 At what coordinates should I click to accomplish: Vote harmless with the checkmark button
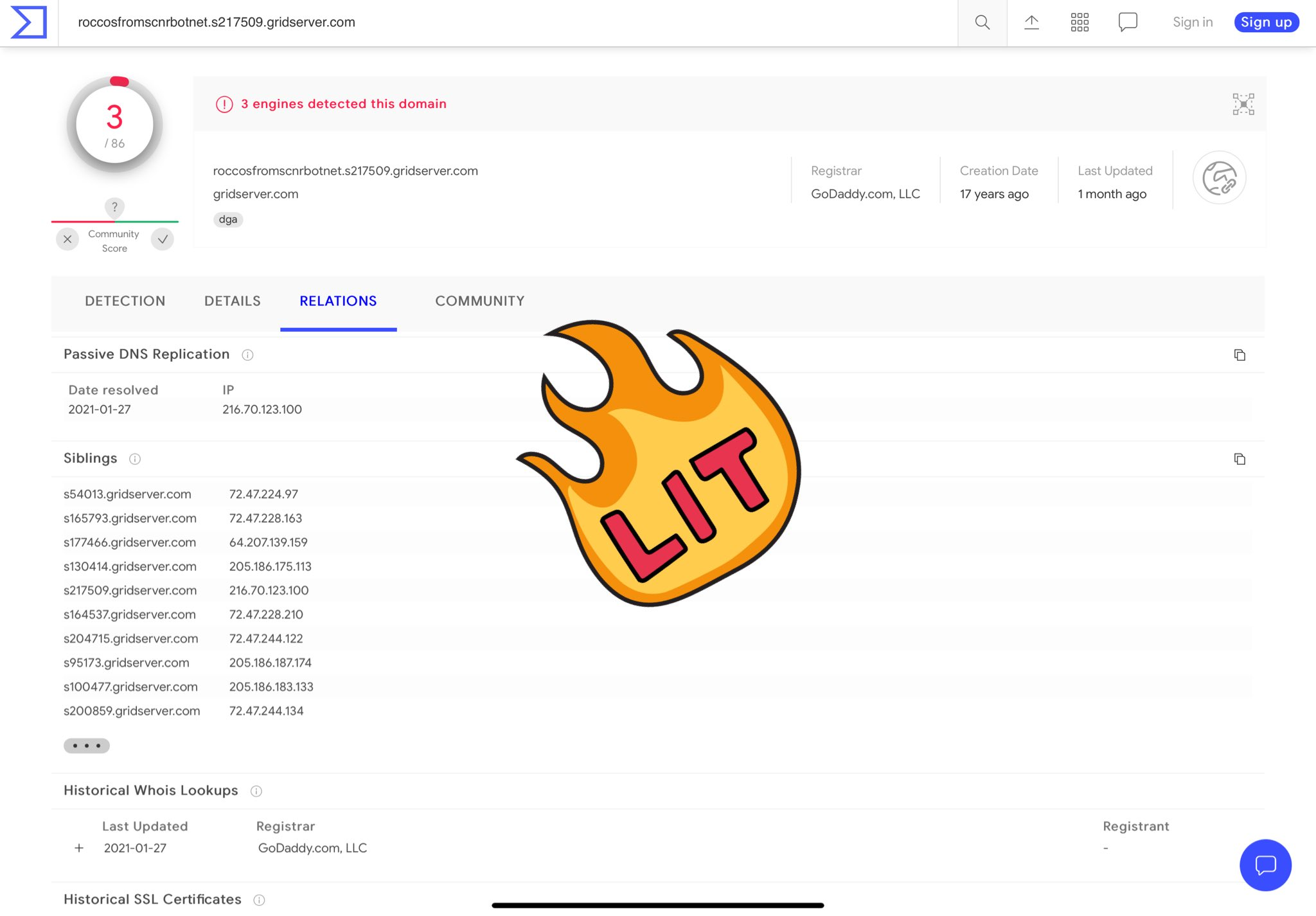click(x=163, y=239)
